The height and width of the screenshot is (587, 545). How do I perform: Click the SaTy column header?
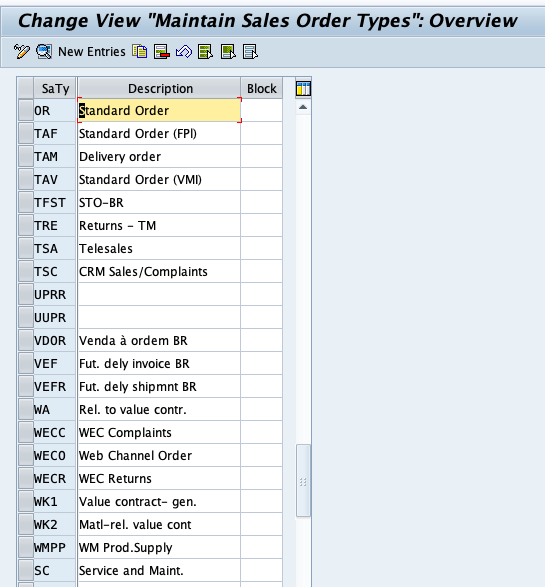pyautogui.click(x=55, y=89)
